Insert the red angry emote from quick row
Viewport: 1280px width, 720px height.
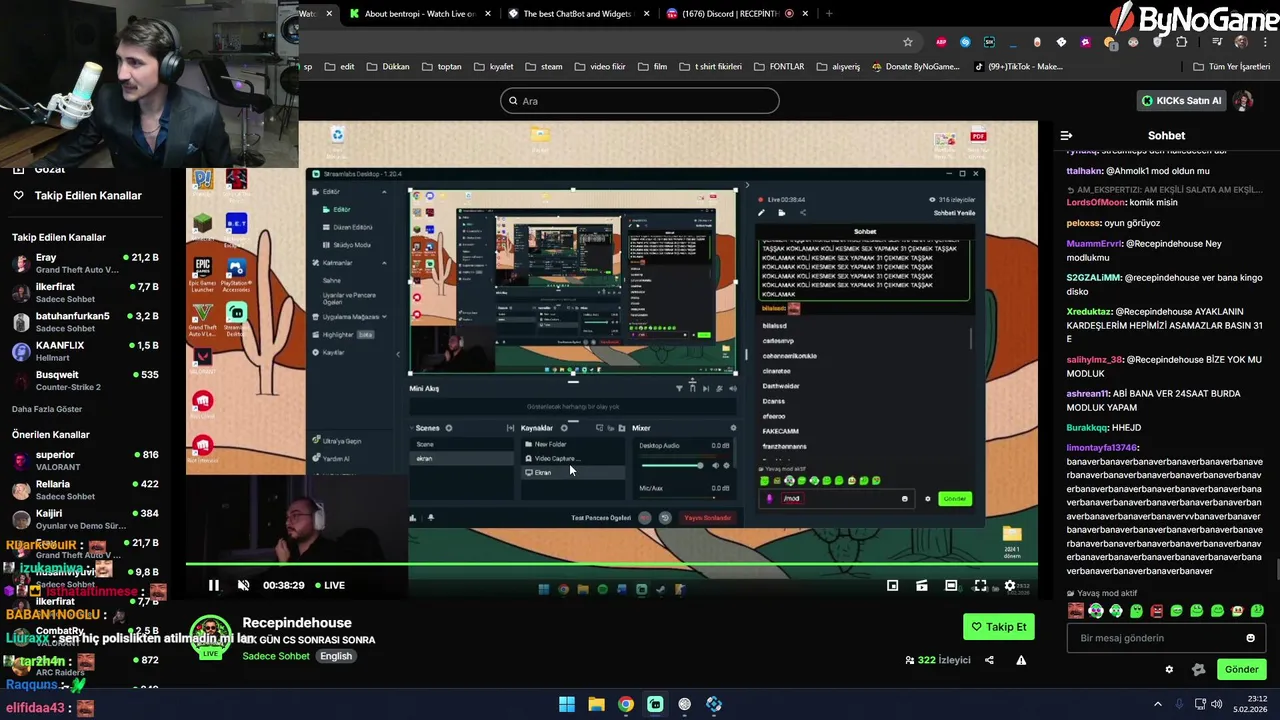coord(1157,610)
